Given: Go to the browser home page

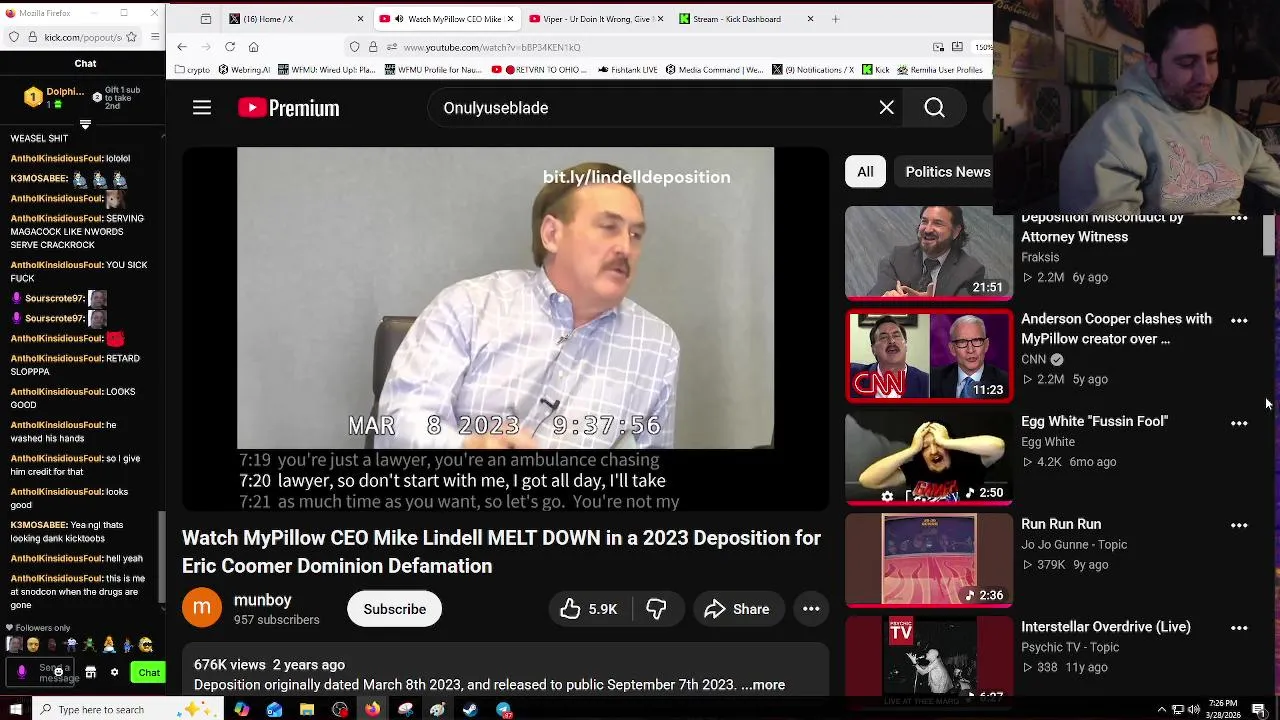Looking at the screenshot, I should [x=254, y=47].
